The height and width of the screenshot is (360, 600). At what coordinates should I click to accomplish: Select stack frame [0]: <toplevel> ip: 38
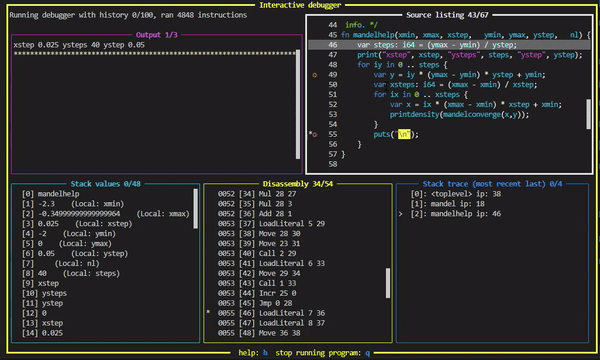coord(456,194)
